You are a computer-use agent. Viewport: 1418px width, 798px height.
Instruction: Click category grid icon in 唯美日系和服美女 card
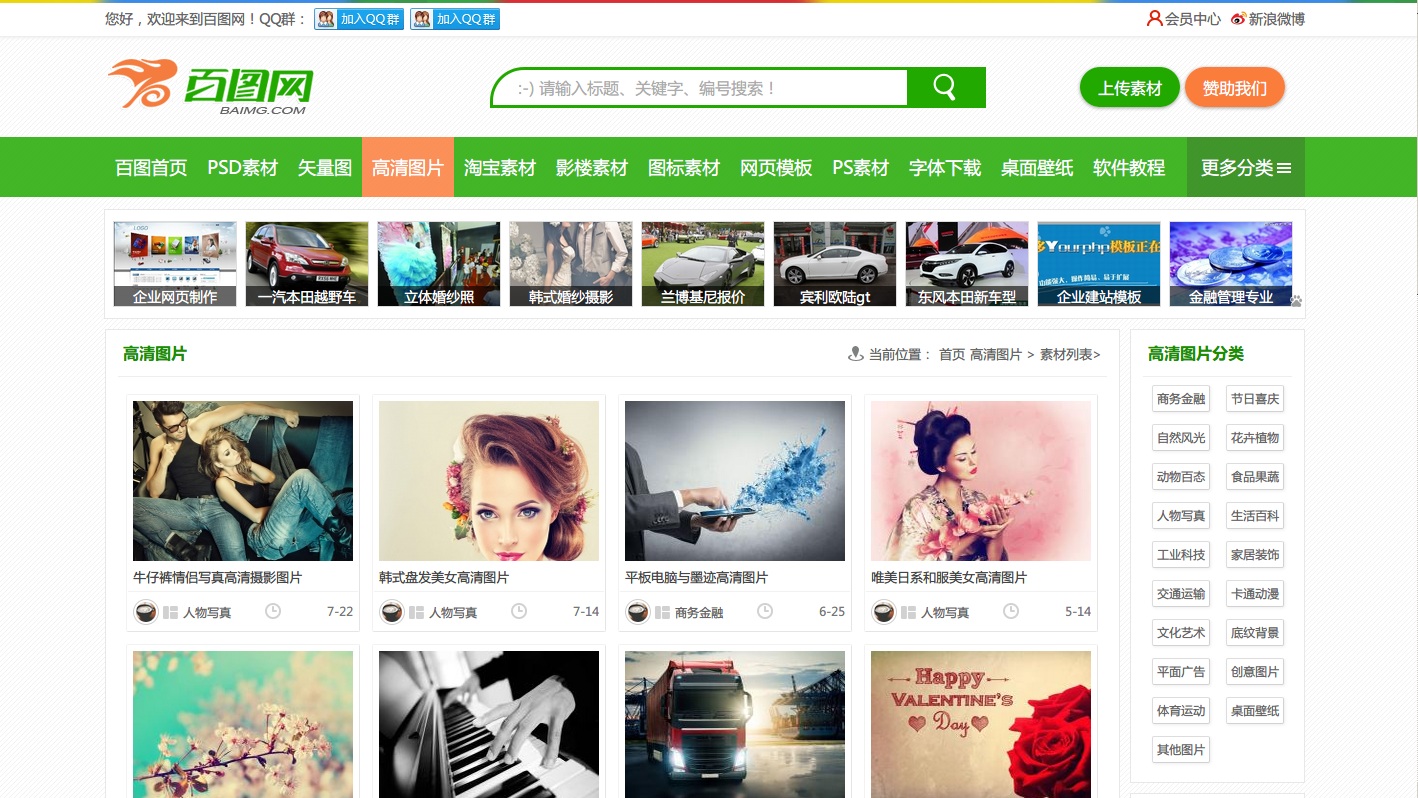pos(908,612)
